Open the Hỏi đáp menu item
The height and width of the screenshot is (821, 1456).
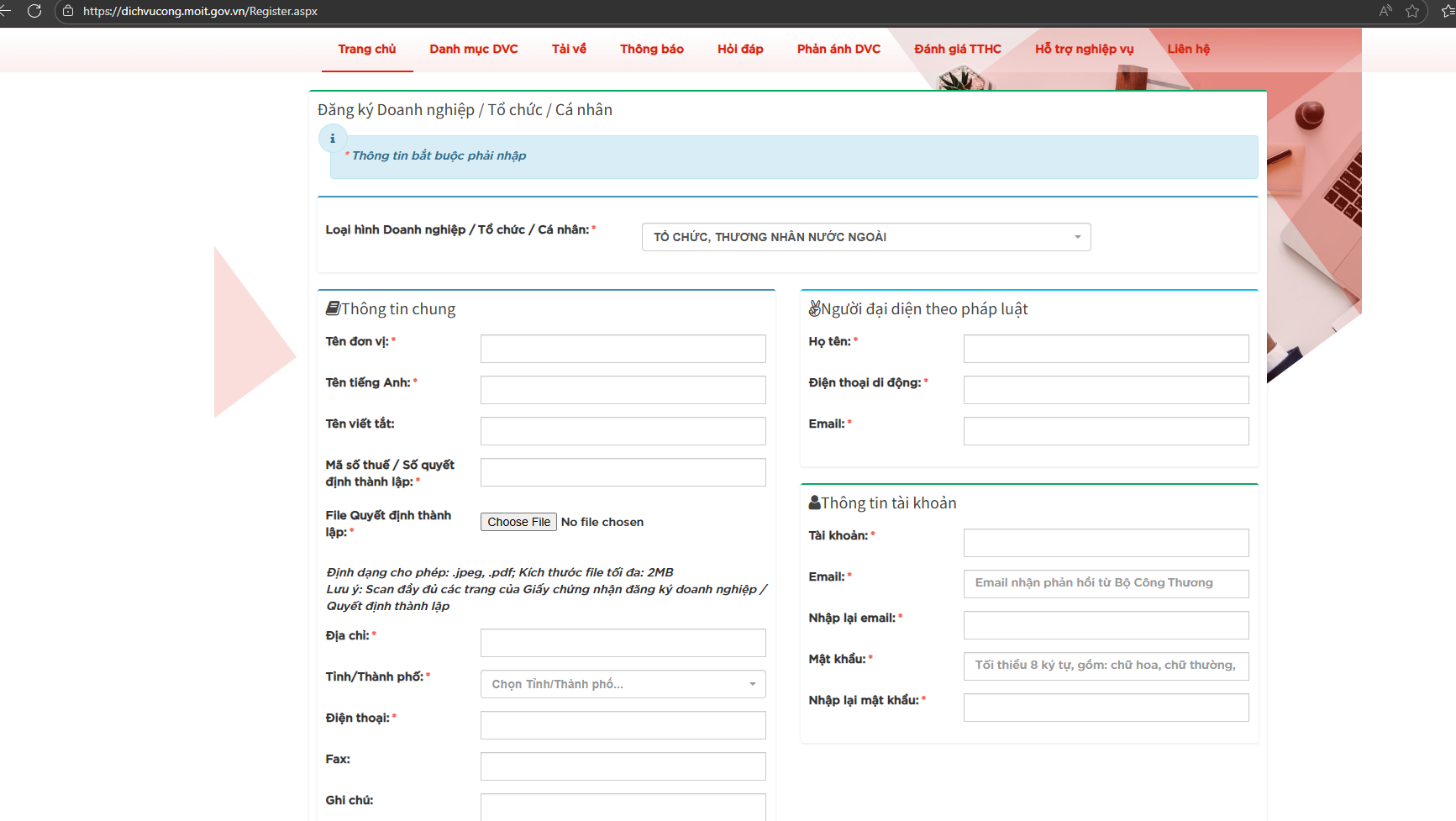[740, 49]
